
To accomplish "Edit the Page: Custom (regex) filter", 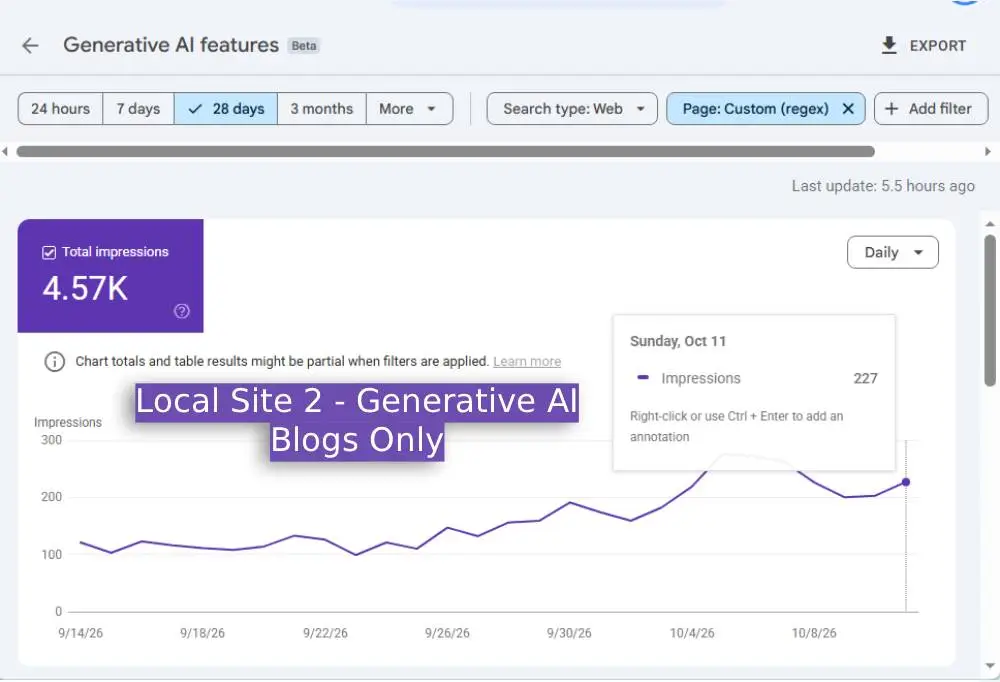I will coord(755,108).
